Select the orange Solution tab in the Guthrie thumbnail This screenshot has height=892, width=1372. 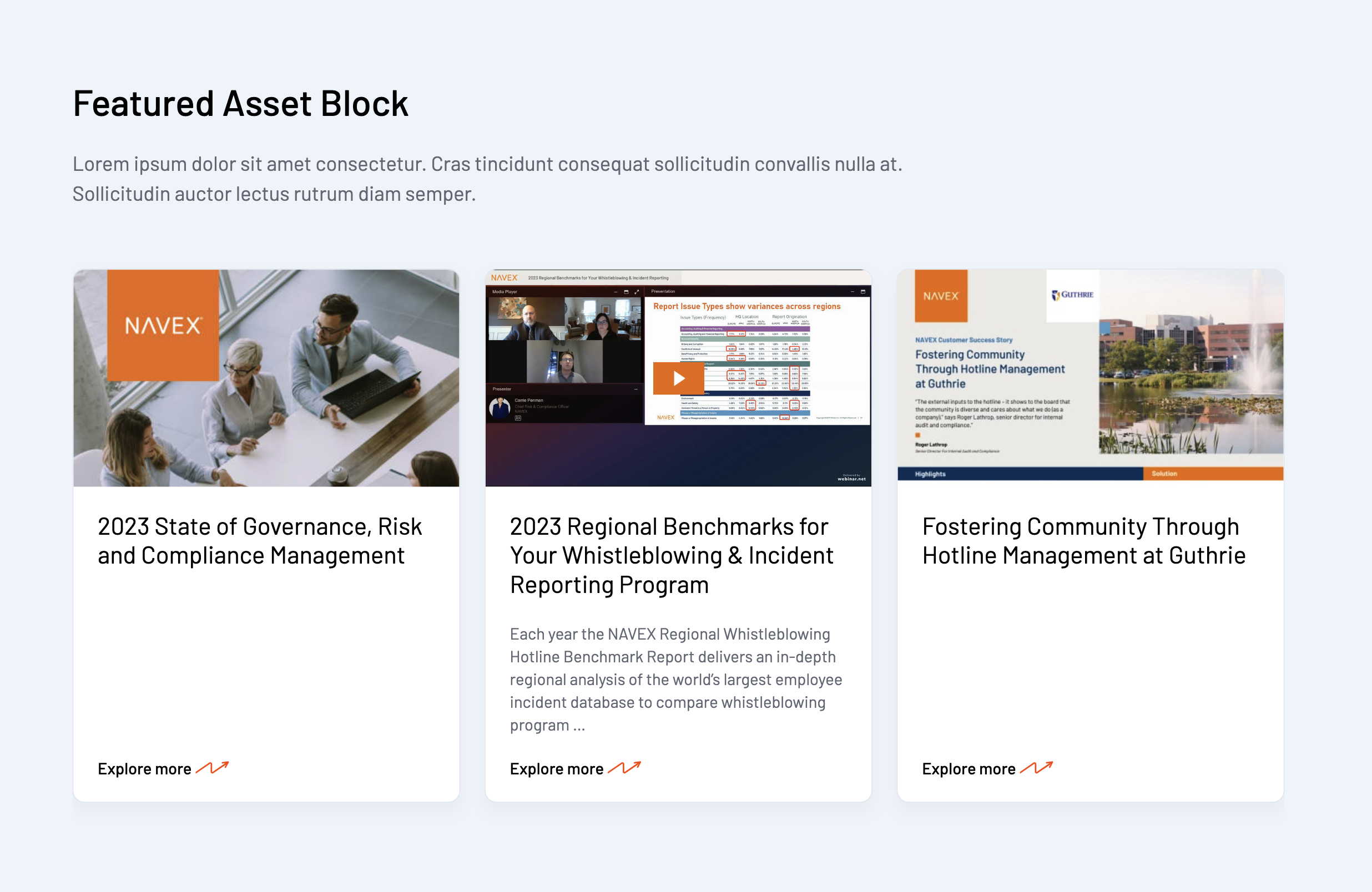click(1164, 474)
